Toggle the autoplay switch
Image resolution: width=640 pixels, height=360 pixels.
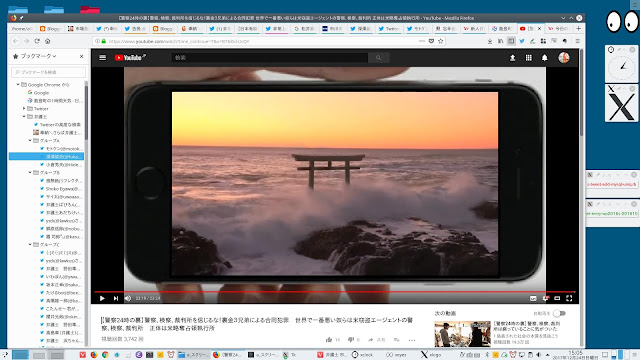(560, 313)
